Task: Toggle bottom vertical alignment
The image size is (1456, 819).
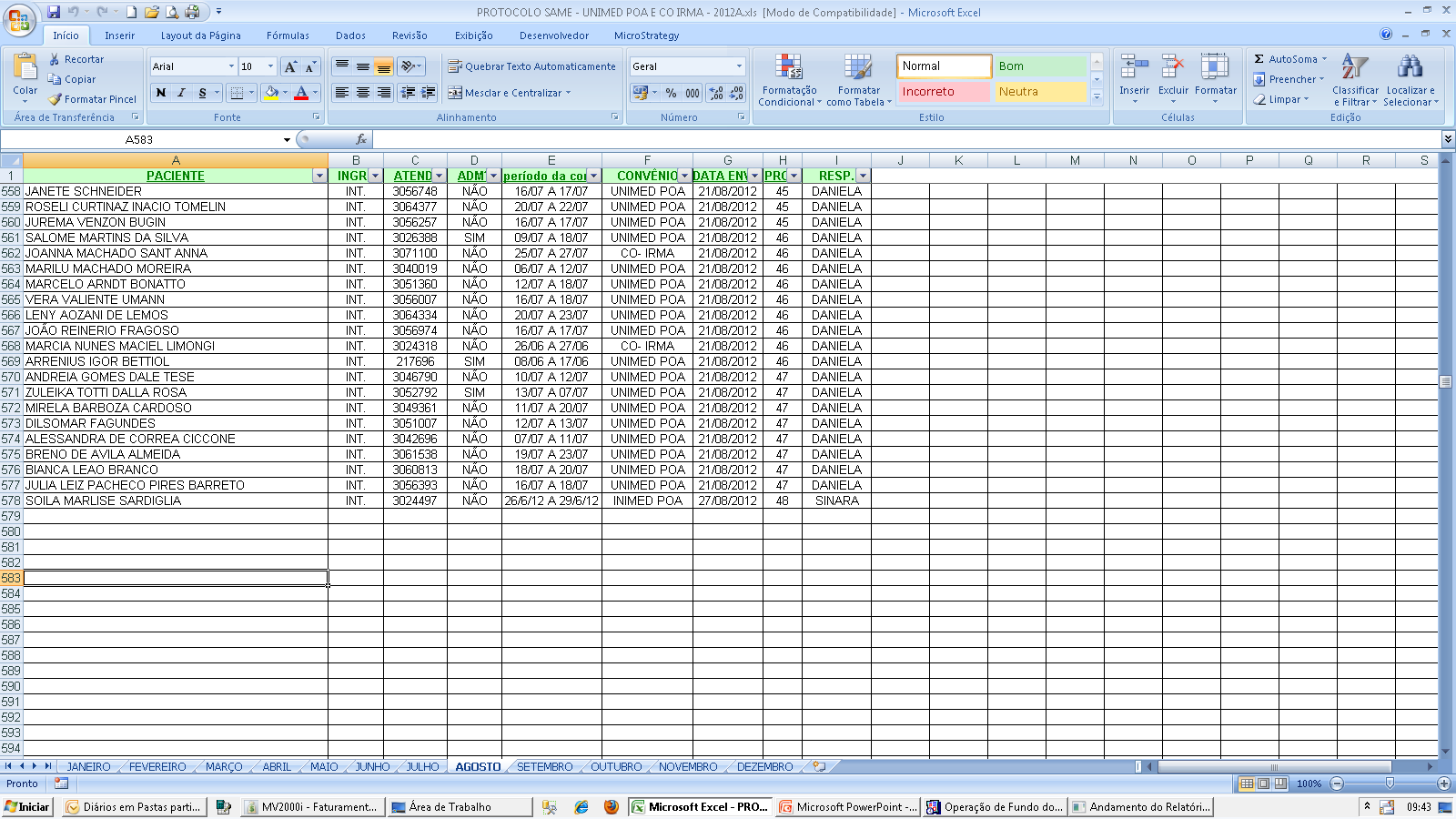Action: tap(384, 66)
